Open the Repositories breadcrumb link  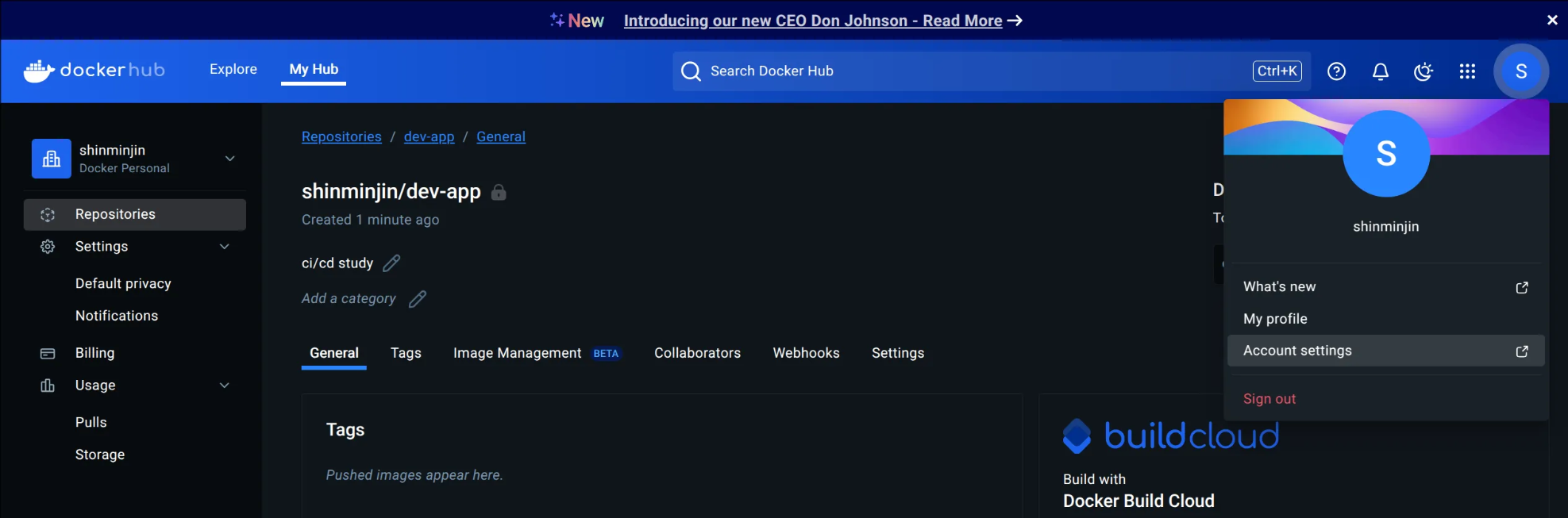coord(341,136)
